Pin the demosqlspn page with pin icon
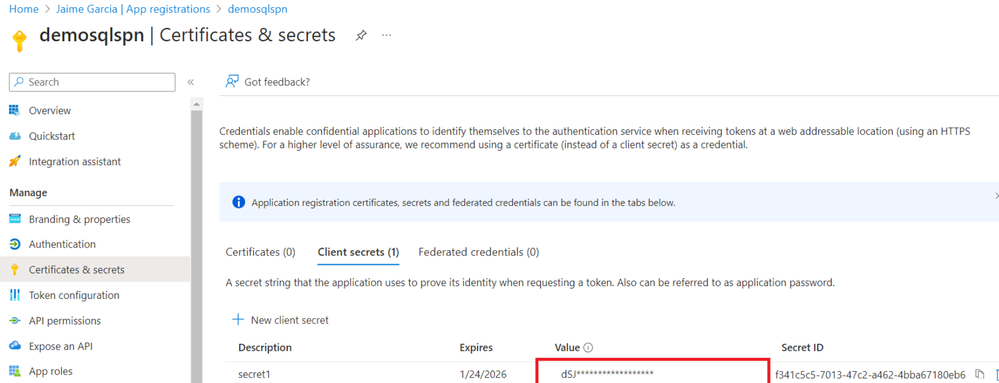 pos(361,36)
